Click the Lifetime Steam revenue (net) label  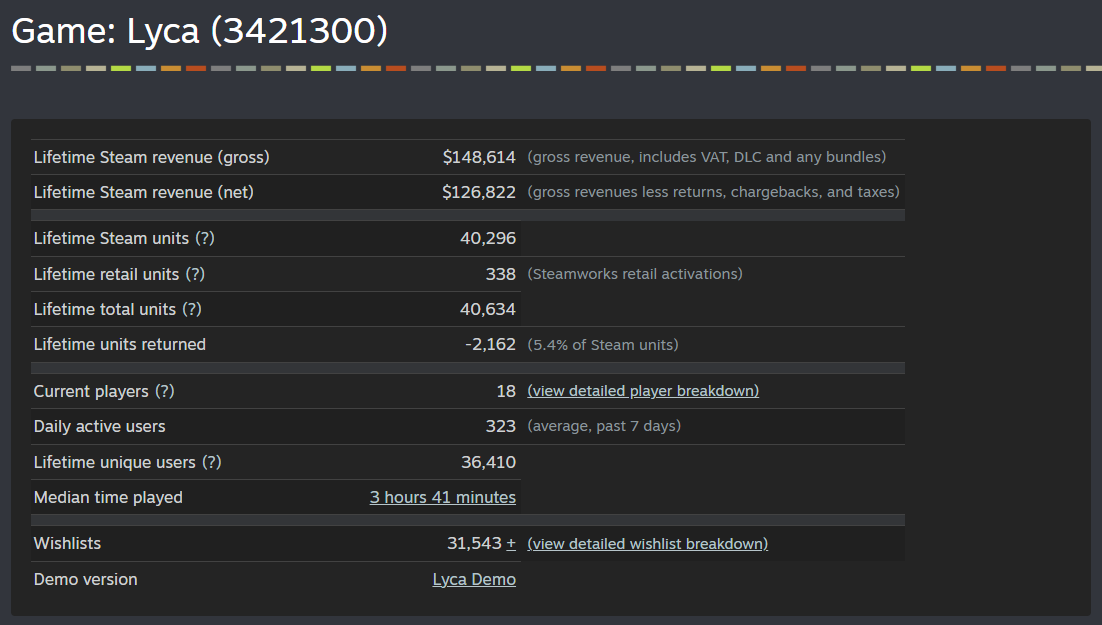[143, 193]
